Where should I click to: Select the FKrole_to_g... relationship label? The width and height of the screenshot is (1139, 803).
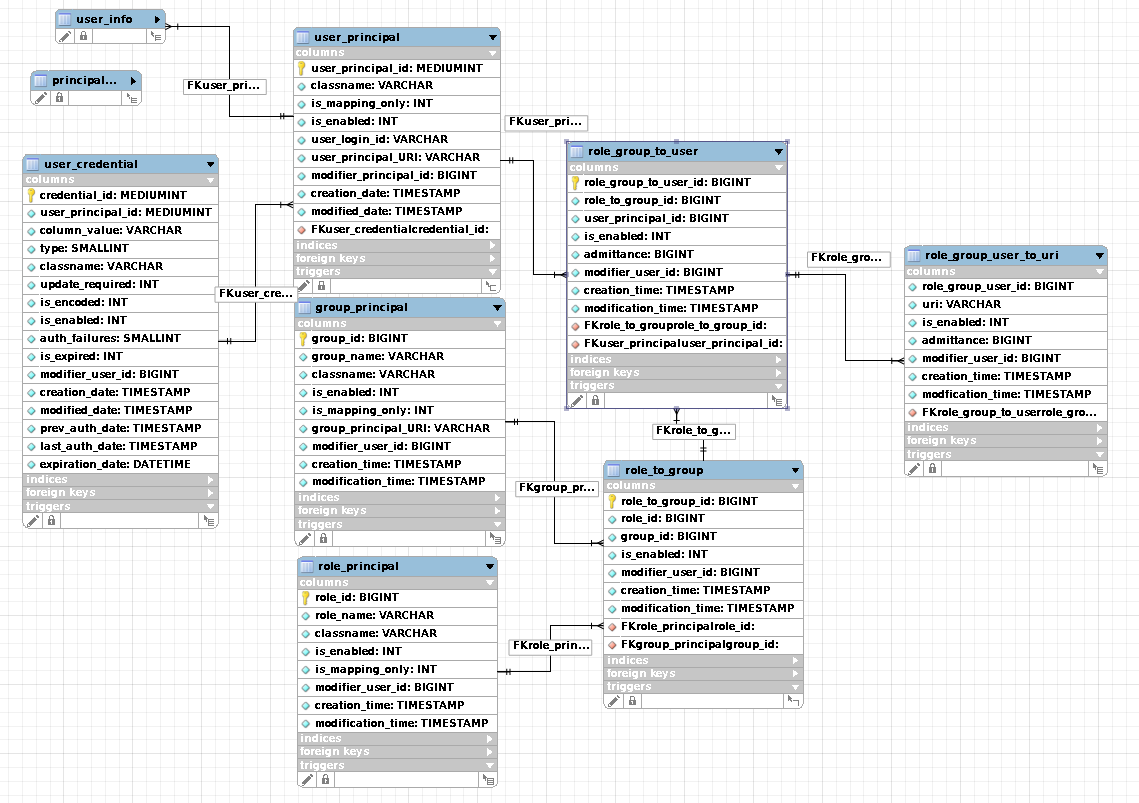tap(694, 431)
